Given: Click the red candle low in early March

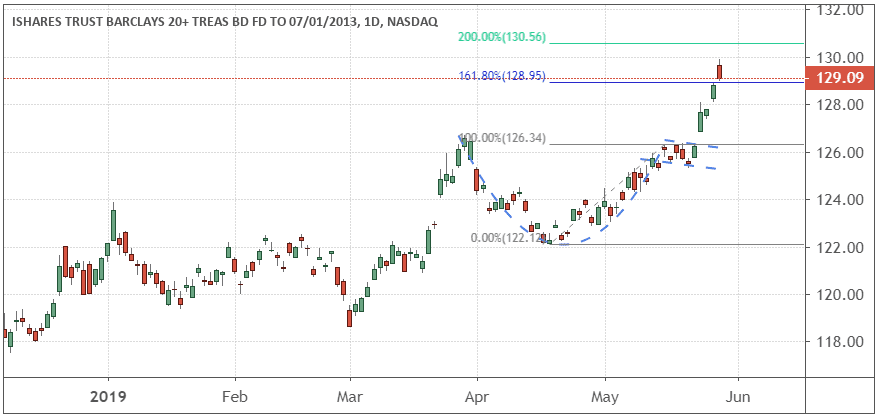Looking at the screenshot, I should [x=349, y=318].
